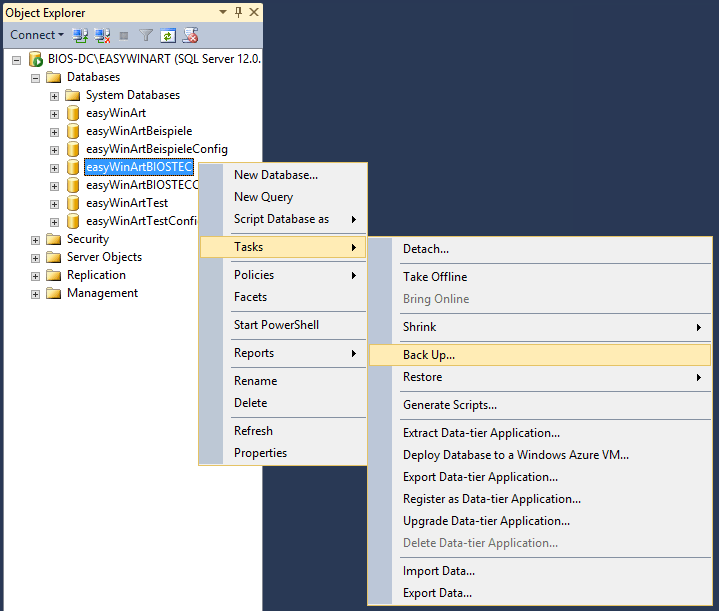Click the Connect Object Explorer icon
The width and height of the screenshot is (719, 611).
click(x=80, y=35)
